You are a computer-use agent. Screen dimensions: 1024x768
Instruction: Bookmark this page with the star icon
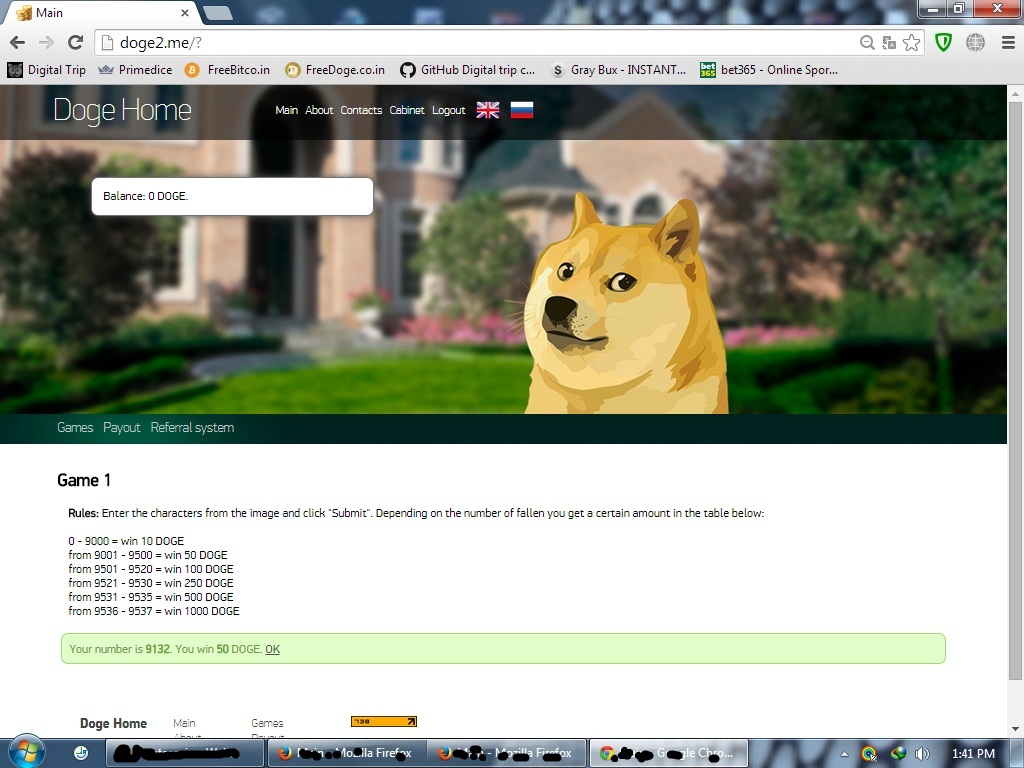pos(912,42)
